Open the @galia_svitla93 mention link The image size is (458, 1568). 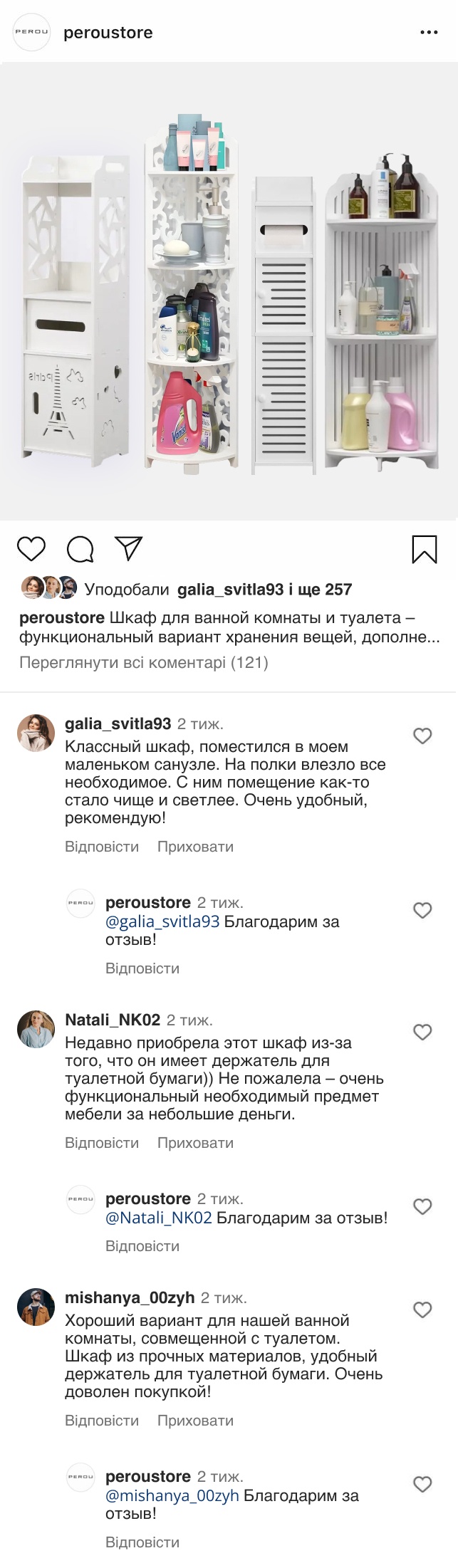(x=162, y=922)
